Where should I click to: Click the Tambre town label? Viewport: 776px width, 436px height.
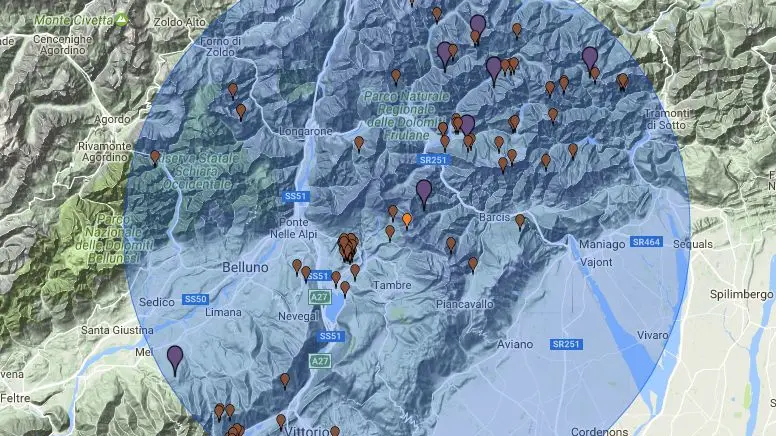pyautogui.click(x=392, y=285)
